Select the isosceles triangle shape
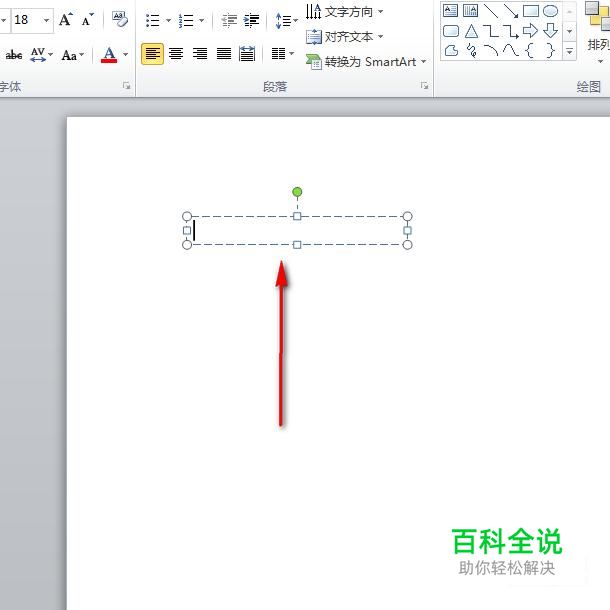The height and width of the screenshot is (610, 610). coord(471,31)
